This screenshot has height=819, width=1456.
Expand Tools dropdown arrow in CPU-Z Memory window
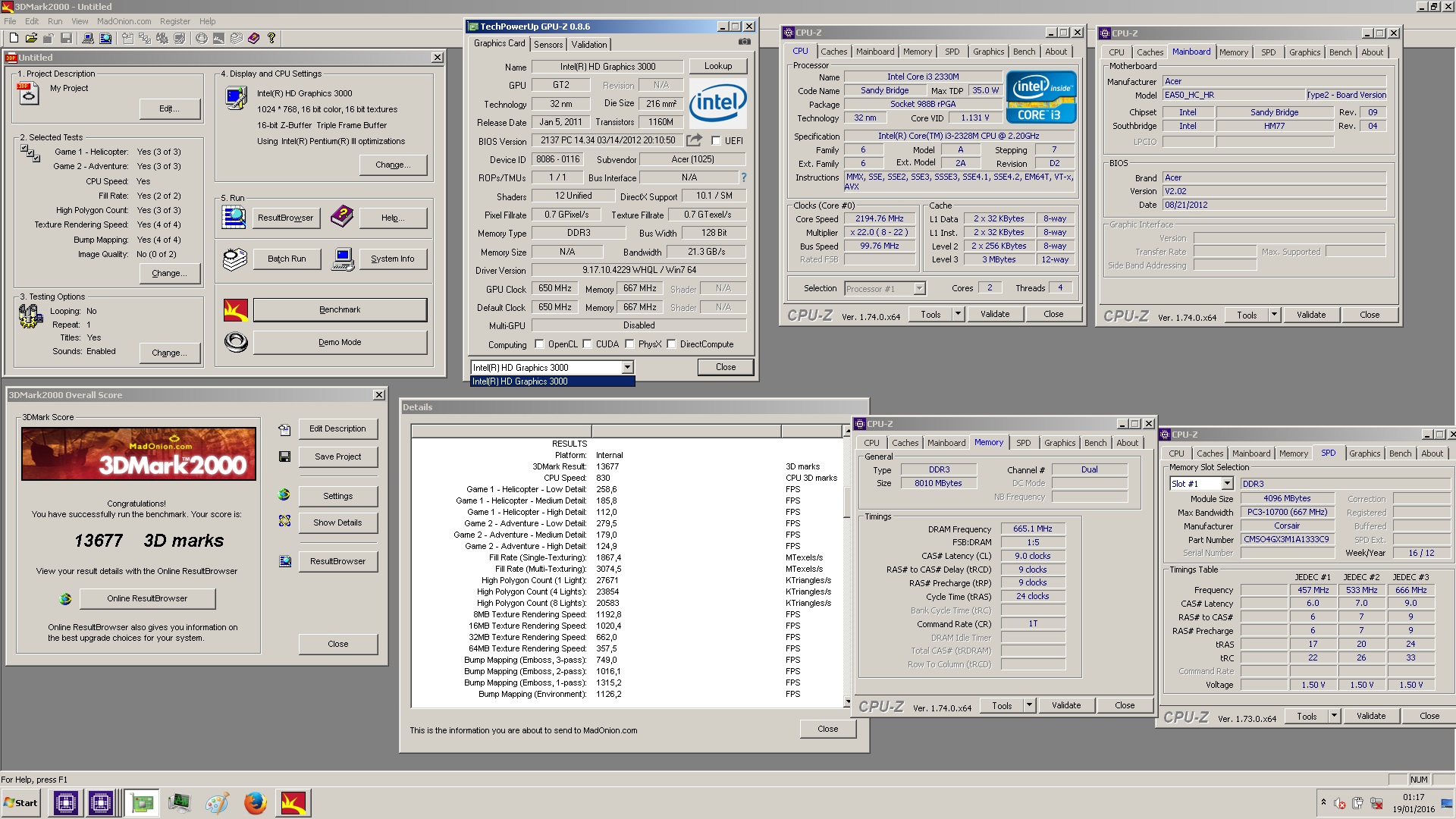tap(1029, 705)
